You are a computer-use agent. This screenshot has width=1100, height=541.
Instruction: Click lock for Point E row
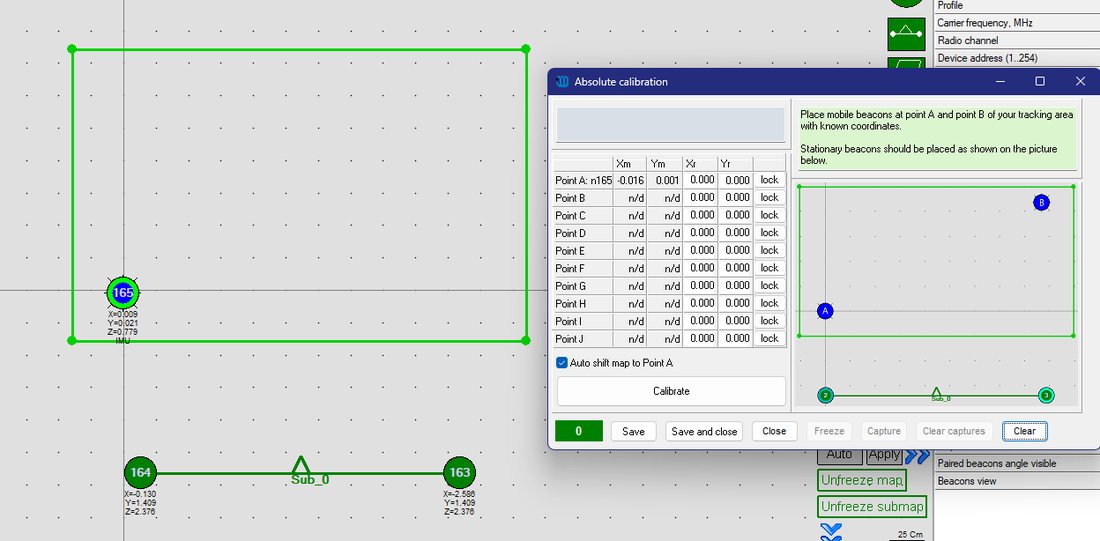[x=770, y=250]
